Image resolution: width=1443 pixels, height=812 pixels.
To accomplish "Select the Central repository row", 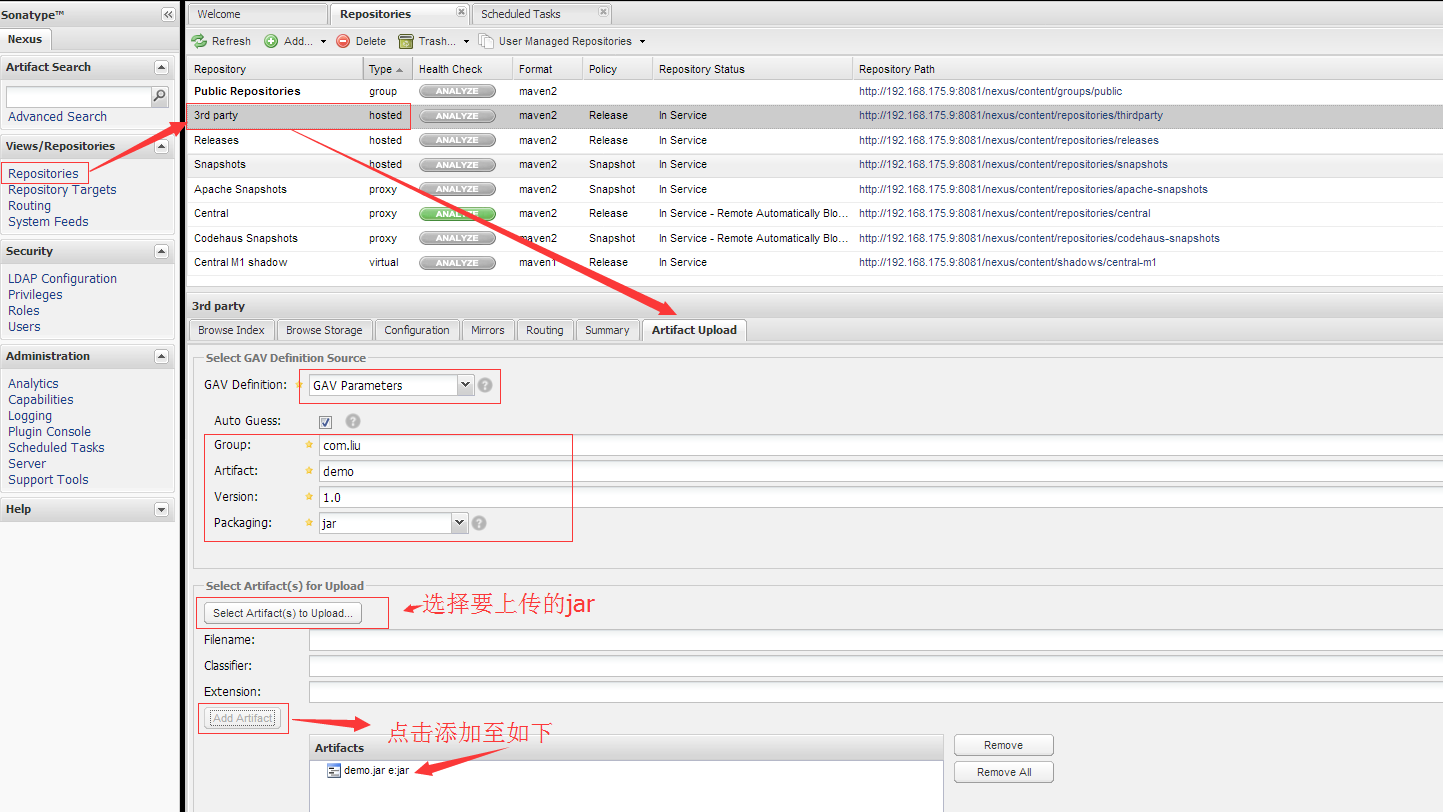I will click(814, 214).
